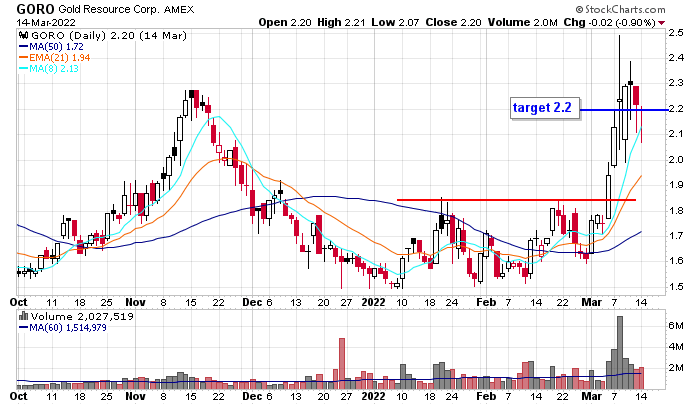The image size is (700, 405).
Task: Click the GORO ticker symbol title
Action: [35, 9]
